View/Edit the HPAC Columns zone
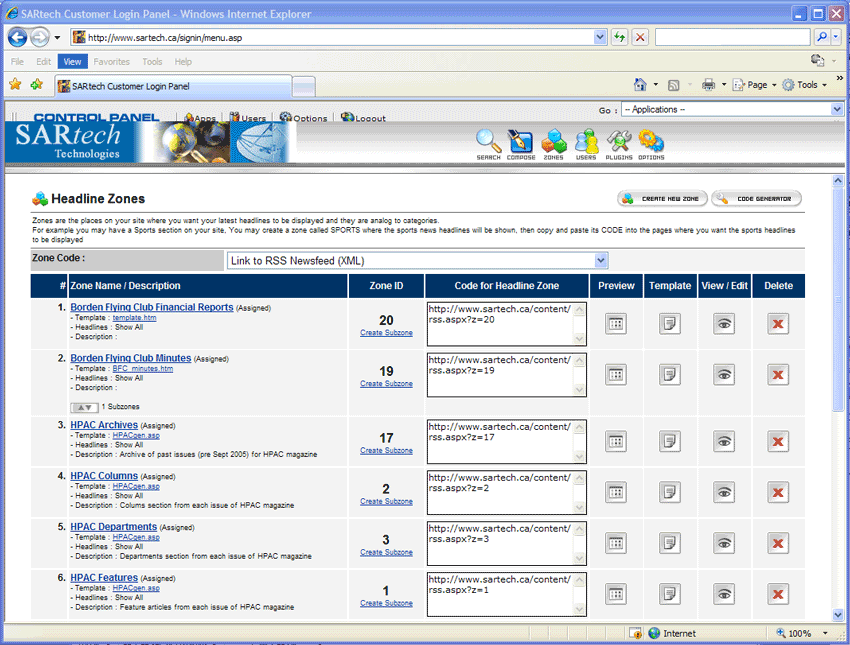The image size is (850, 645). pos(724,493)
